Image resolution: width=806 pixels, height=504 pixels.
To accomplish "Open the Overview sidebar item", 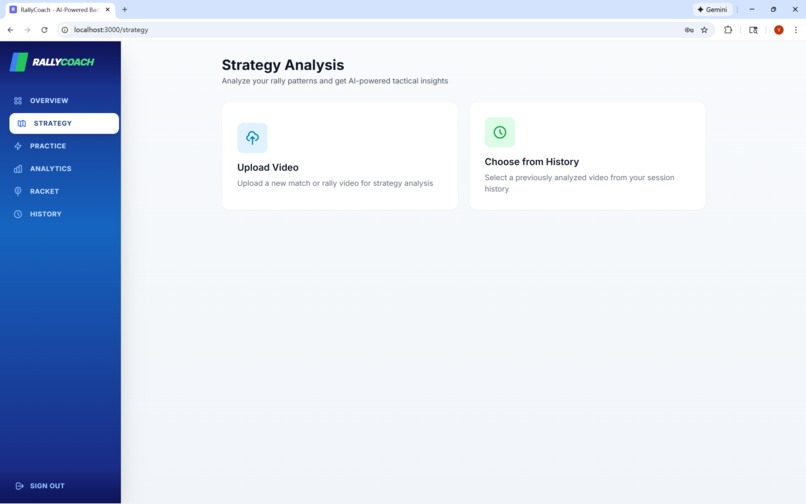I will coord(64,100).
